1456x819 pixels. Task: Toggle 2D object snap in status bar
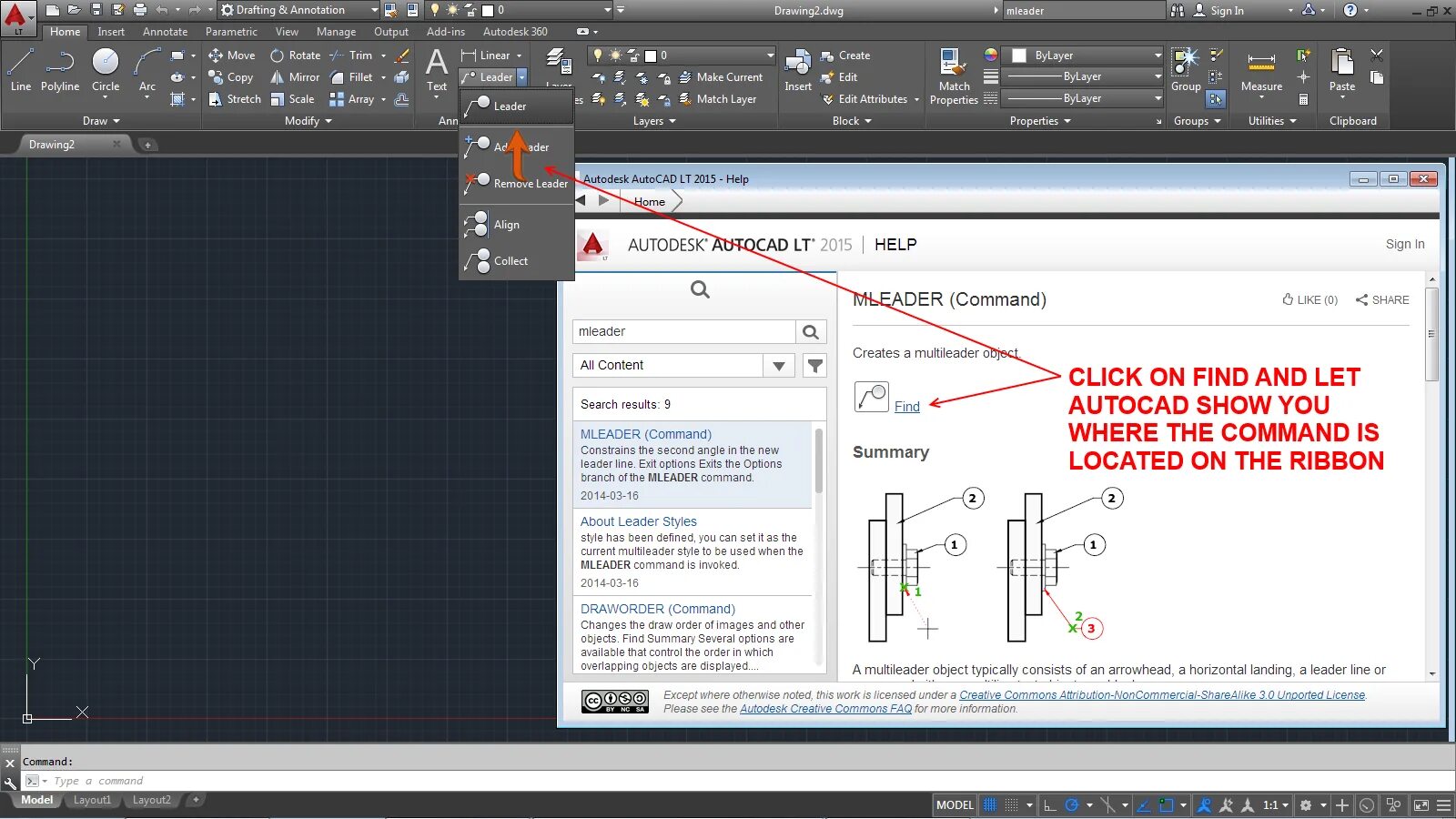[x=1166, y=805]
